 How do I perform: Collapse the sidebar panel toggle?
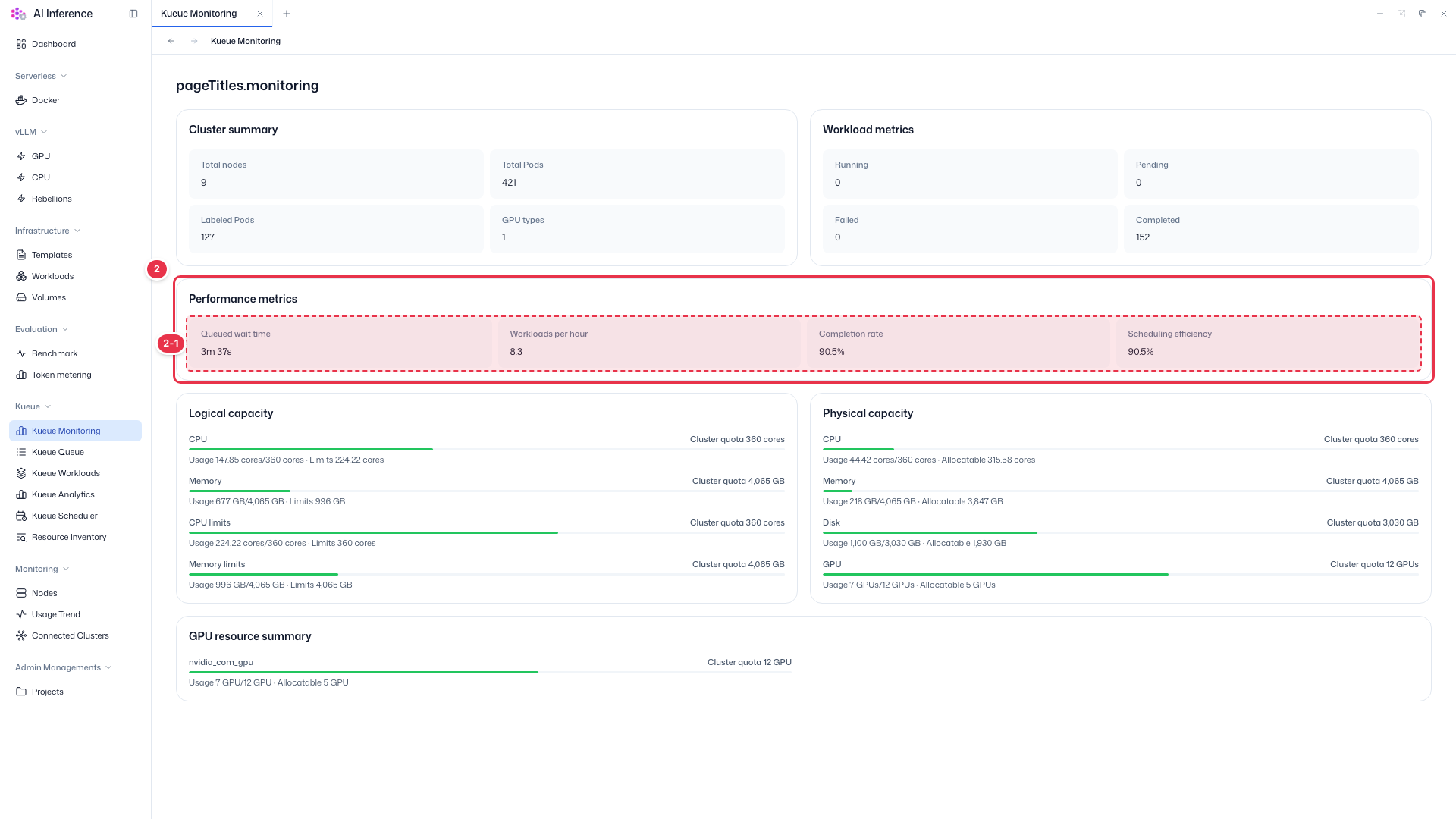click(133, 14)
